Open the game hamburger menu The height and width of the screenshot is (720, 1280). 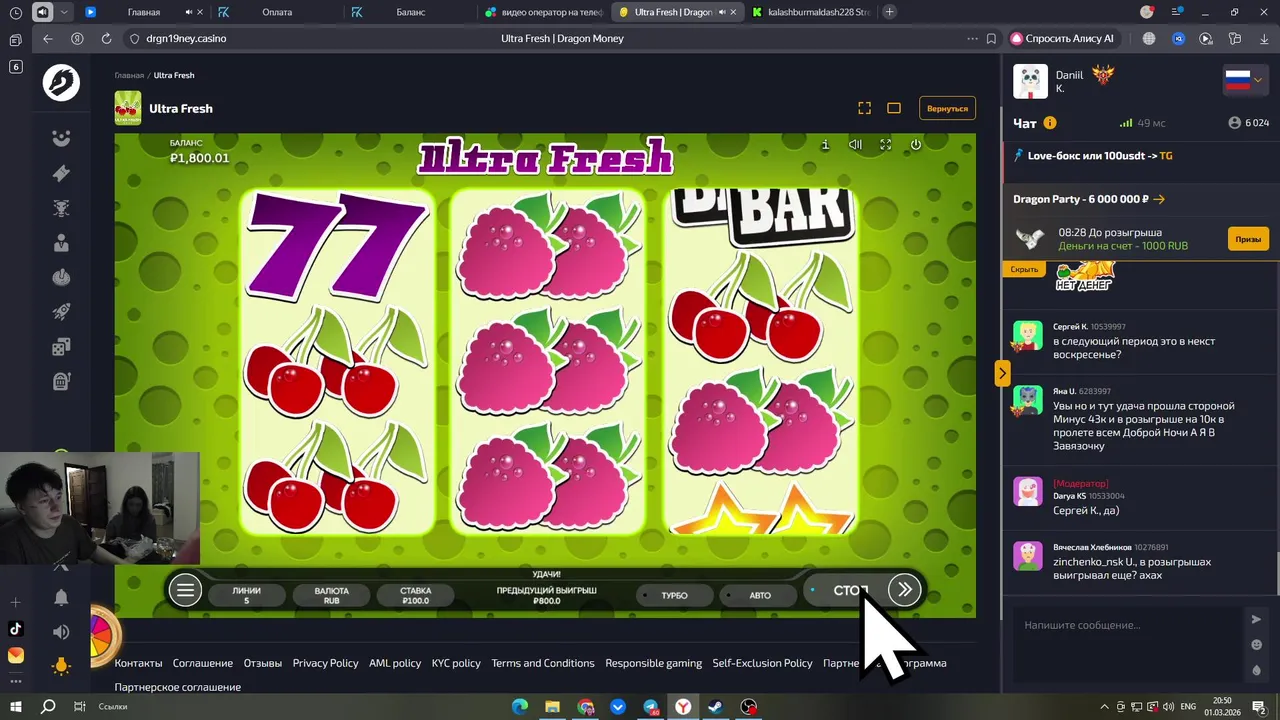[x=185, y=590]
